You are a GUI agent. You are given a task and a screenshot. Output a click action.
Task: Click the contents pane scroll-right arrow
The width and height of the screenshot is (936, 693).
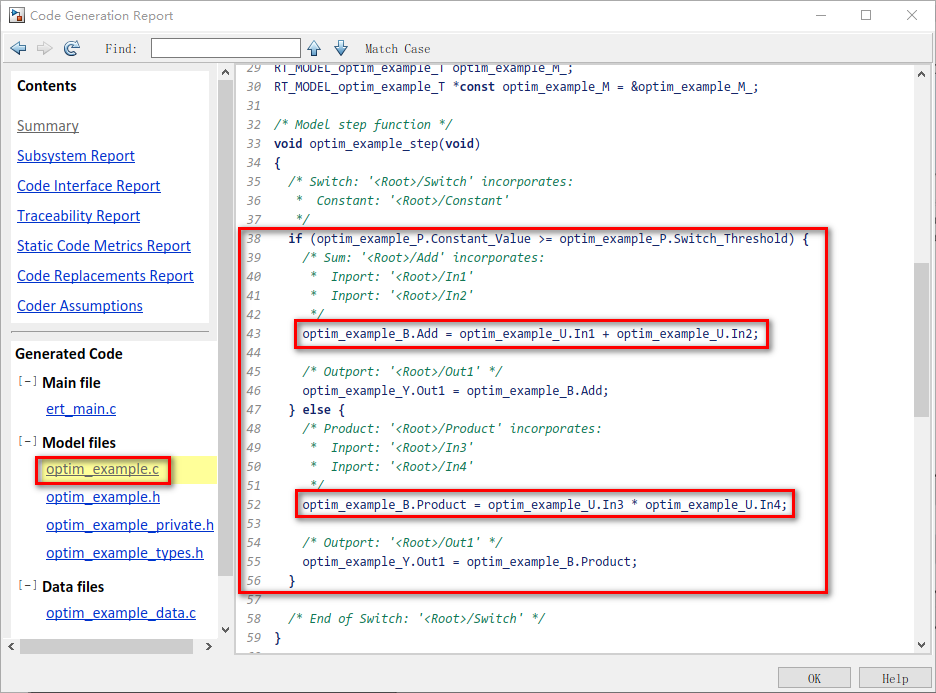coord(208,646)
